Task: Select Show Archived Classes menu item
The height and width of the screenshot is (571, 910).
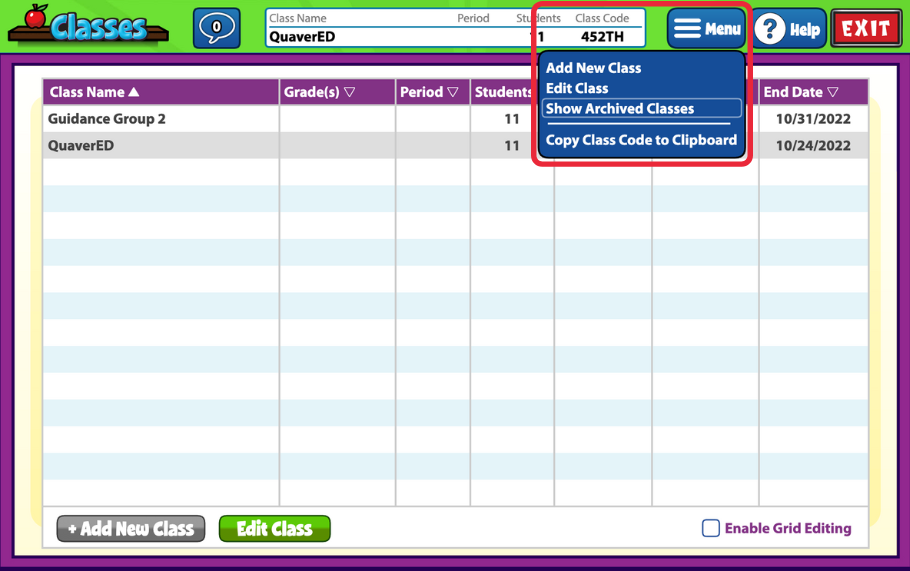Action: coord(641,109)
